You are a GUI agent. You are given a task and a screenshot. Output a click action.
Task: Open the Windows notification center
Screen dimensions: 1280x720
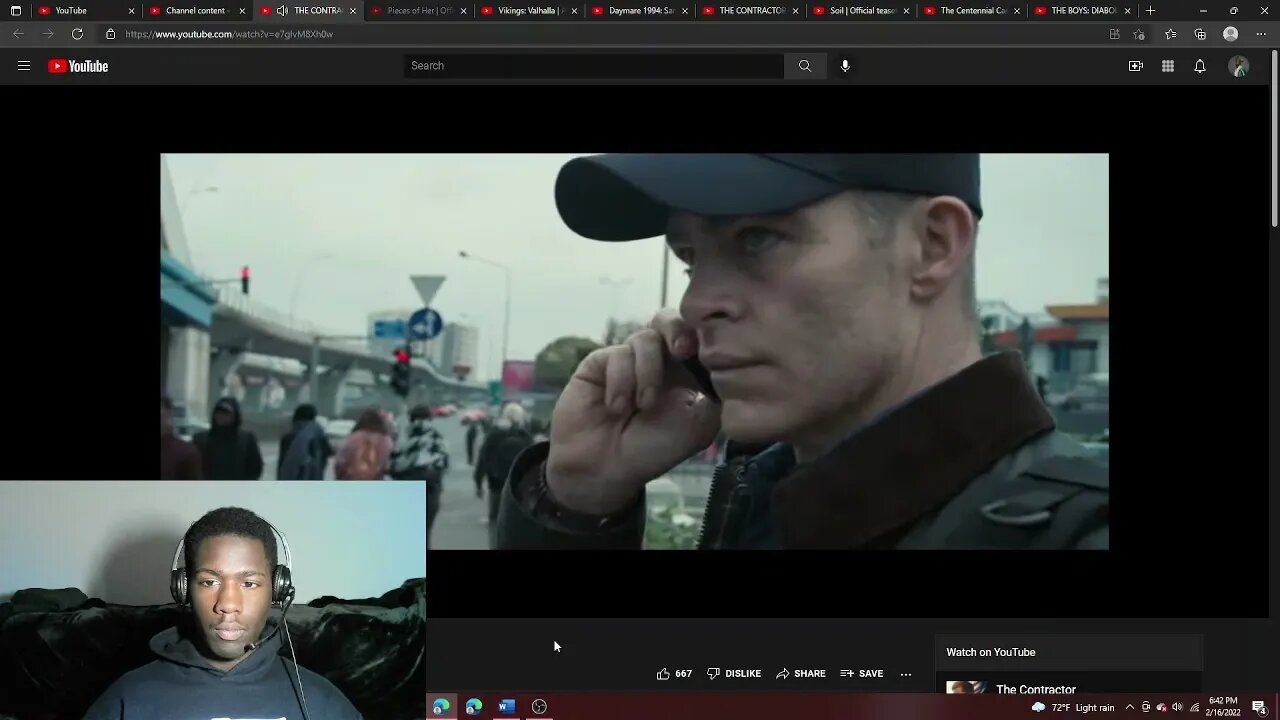pyautogui.click(x=1259, y=707)
